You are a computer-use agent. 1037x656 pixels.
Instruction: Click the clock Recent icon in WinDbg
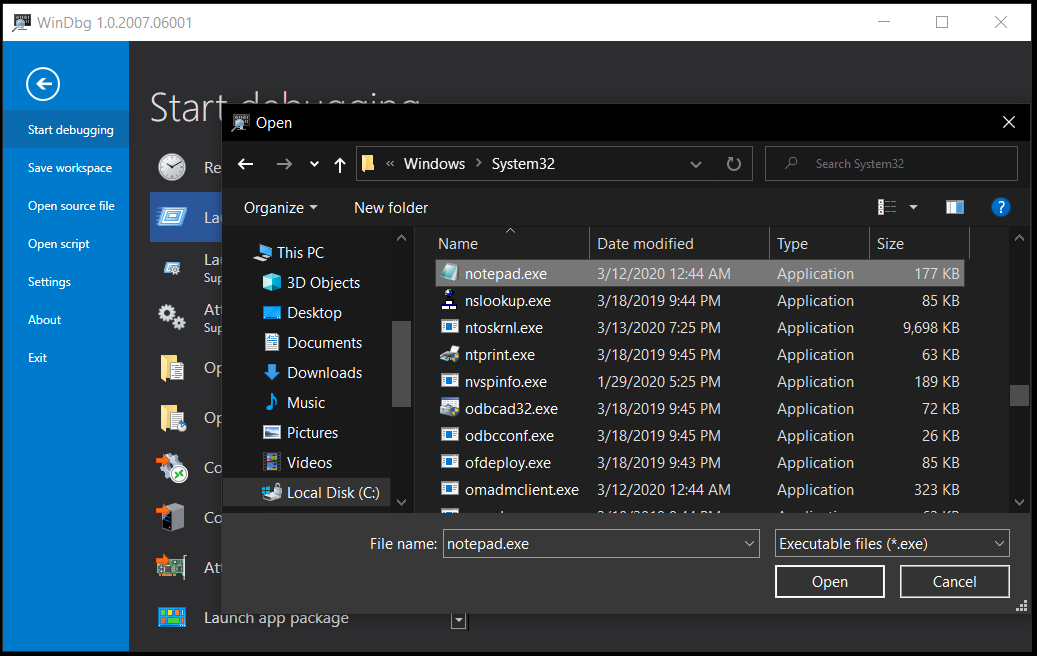[172, 167]
